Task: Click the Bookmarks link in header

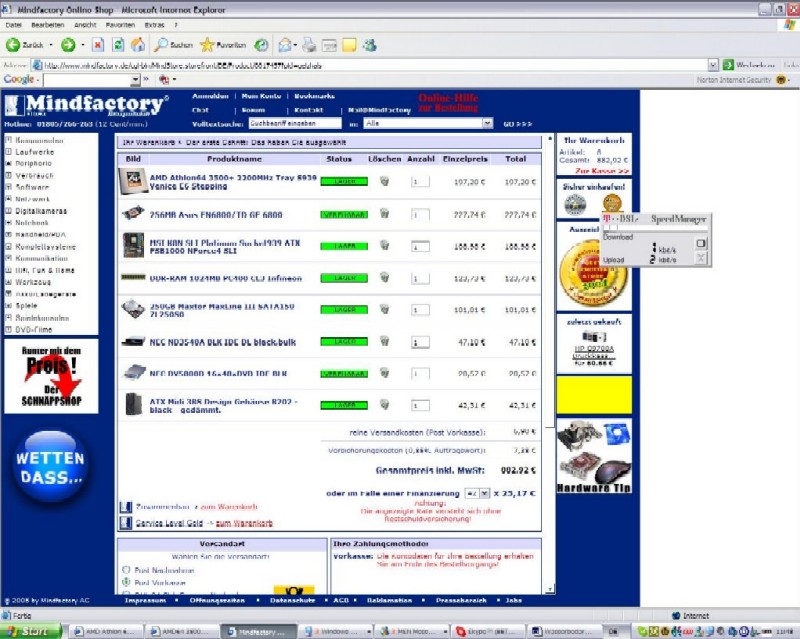Action: [x=314, y=96]
